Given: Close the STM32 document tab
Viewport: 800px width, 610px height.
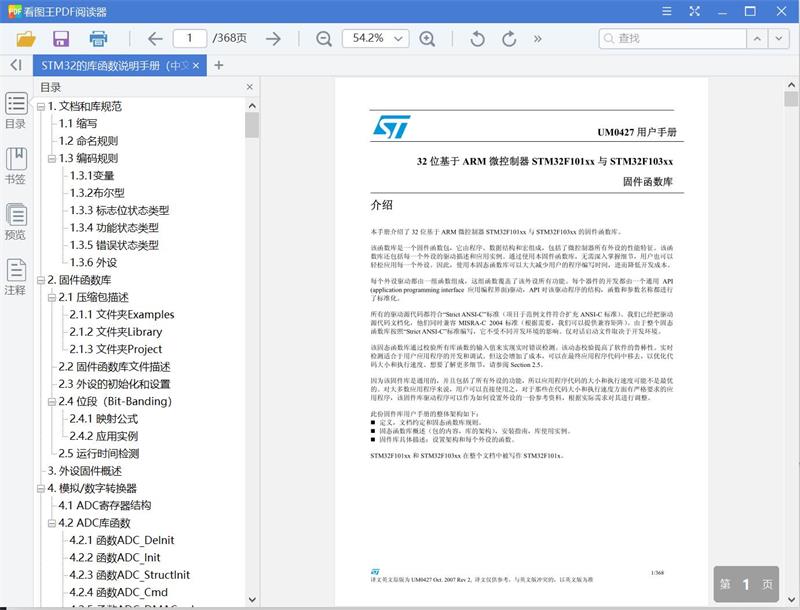Looking at the screenshot, I should (x=196, y=66).
